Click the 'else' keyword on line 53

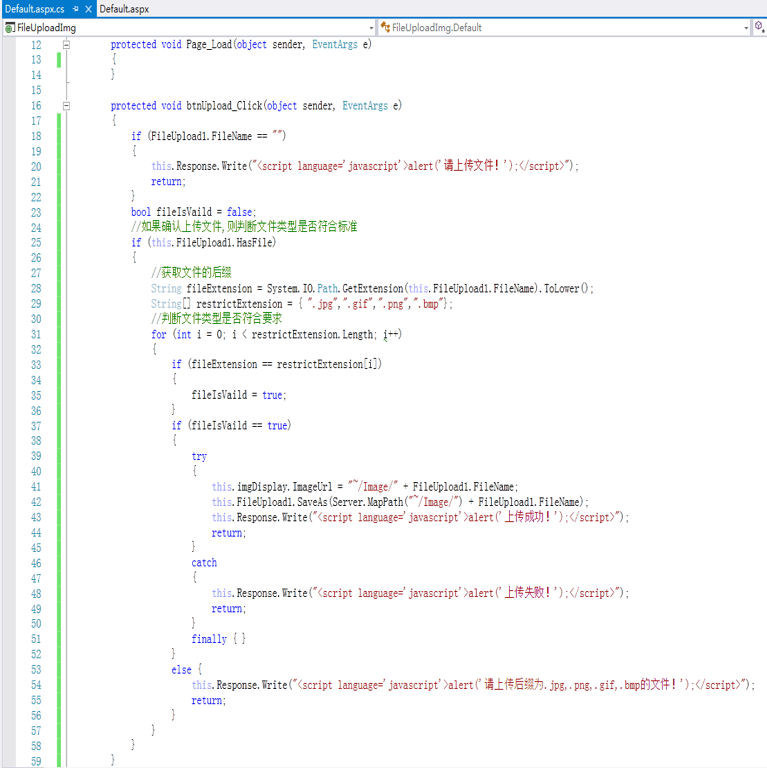pyautogui.click(x=181, y=669)
